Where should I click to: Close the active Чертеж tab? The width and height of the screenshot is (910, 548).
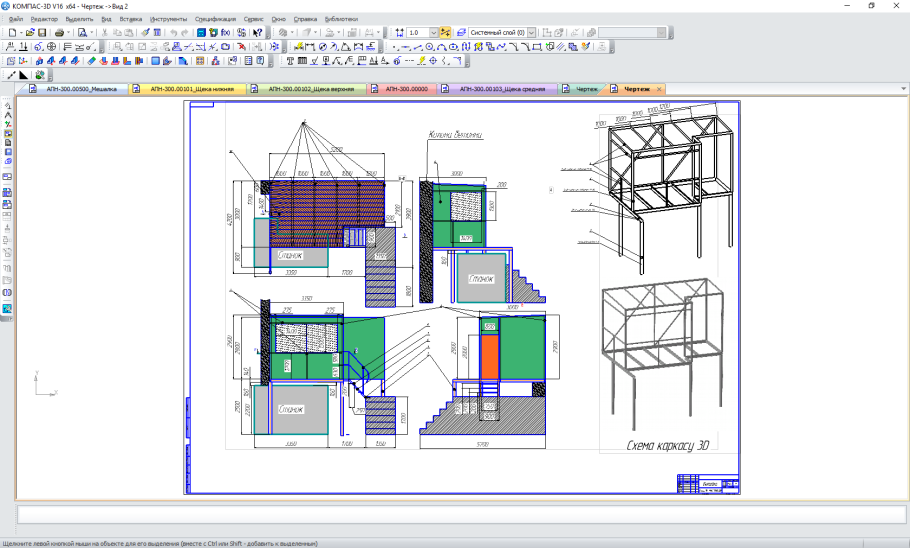[659, 89]
